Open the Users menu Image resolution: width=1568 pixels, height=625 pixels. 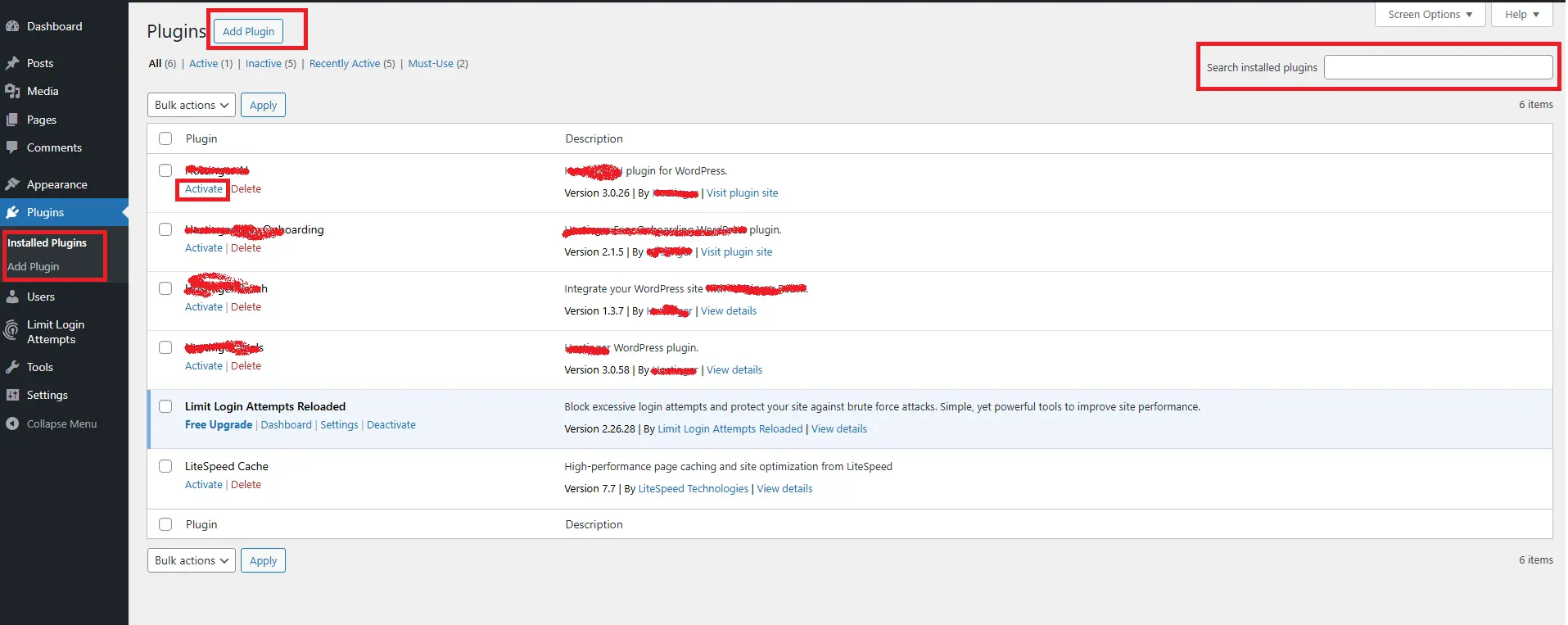coord(41,297)
